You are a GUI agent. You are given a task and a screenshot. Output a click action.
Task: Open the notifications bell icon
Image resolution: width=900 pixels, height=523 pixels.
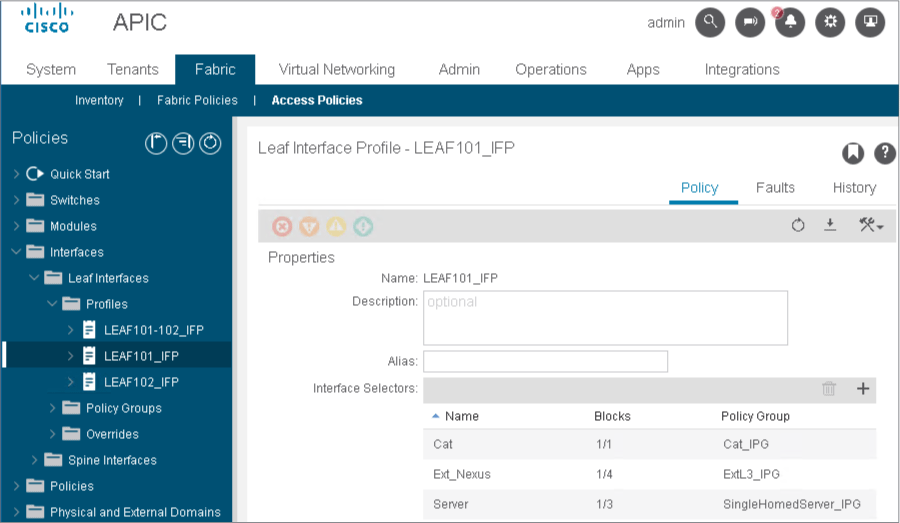pos(790,23)
